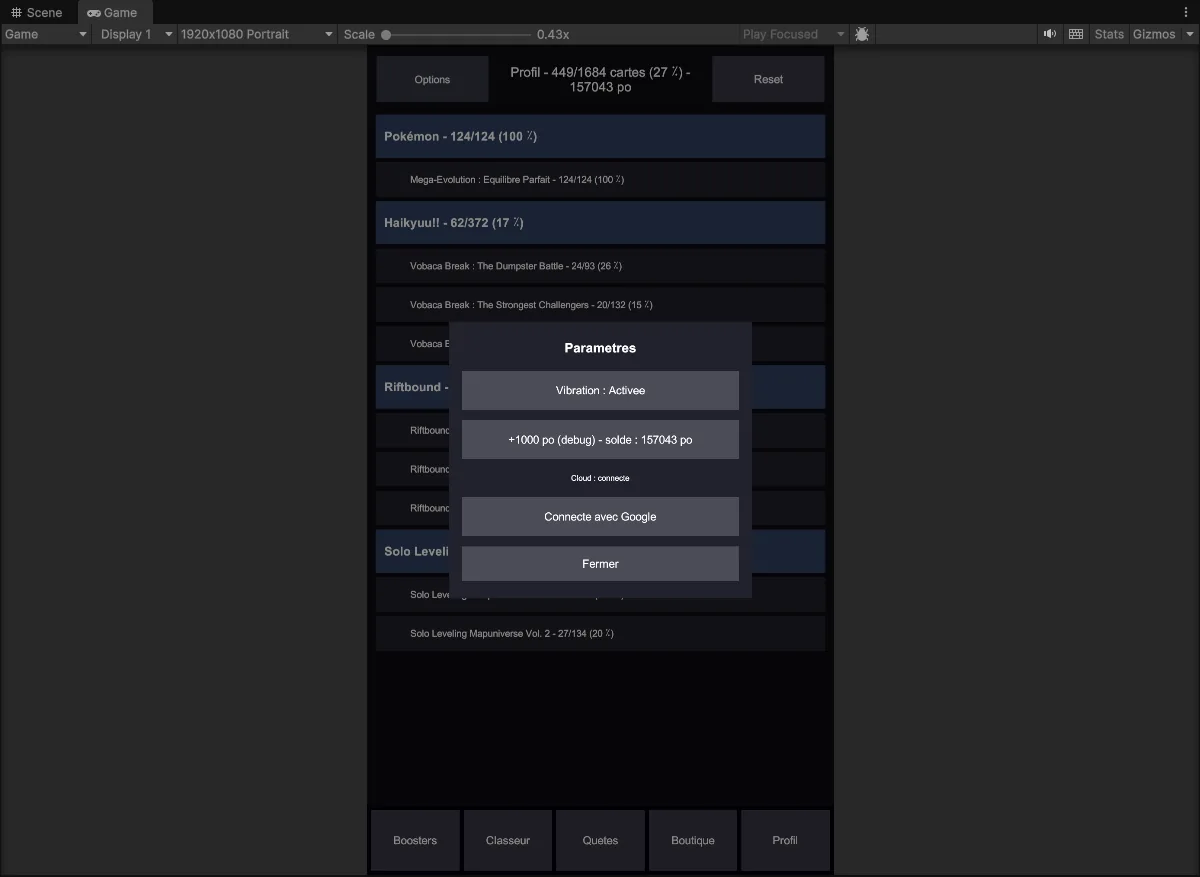Viewport: 1200px width, 877px height.
Task: Mute audio in the Game view toolbar
Action: coord(1050,34)
